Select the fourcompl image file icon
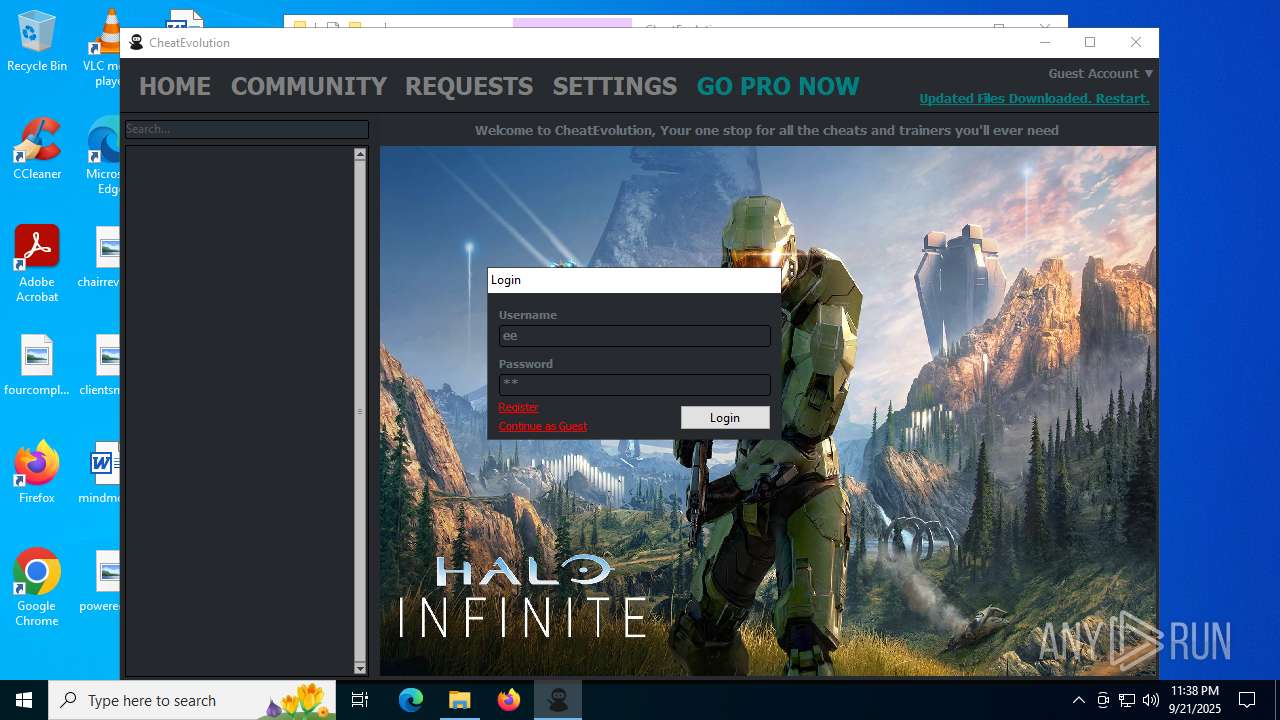 (x=37, y=366)
